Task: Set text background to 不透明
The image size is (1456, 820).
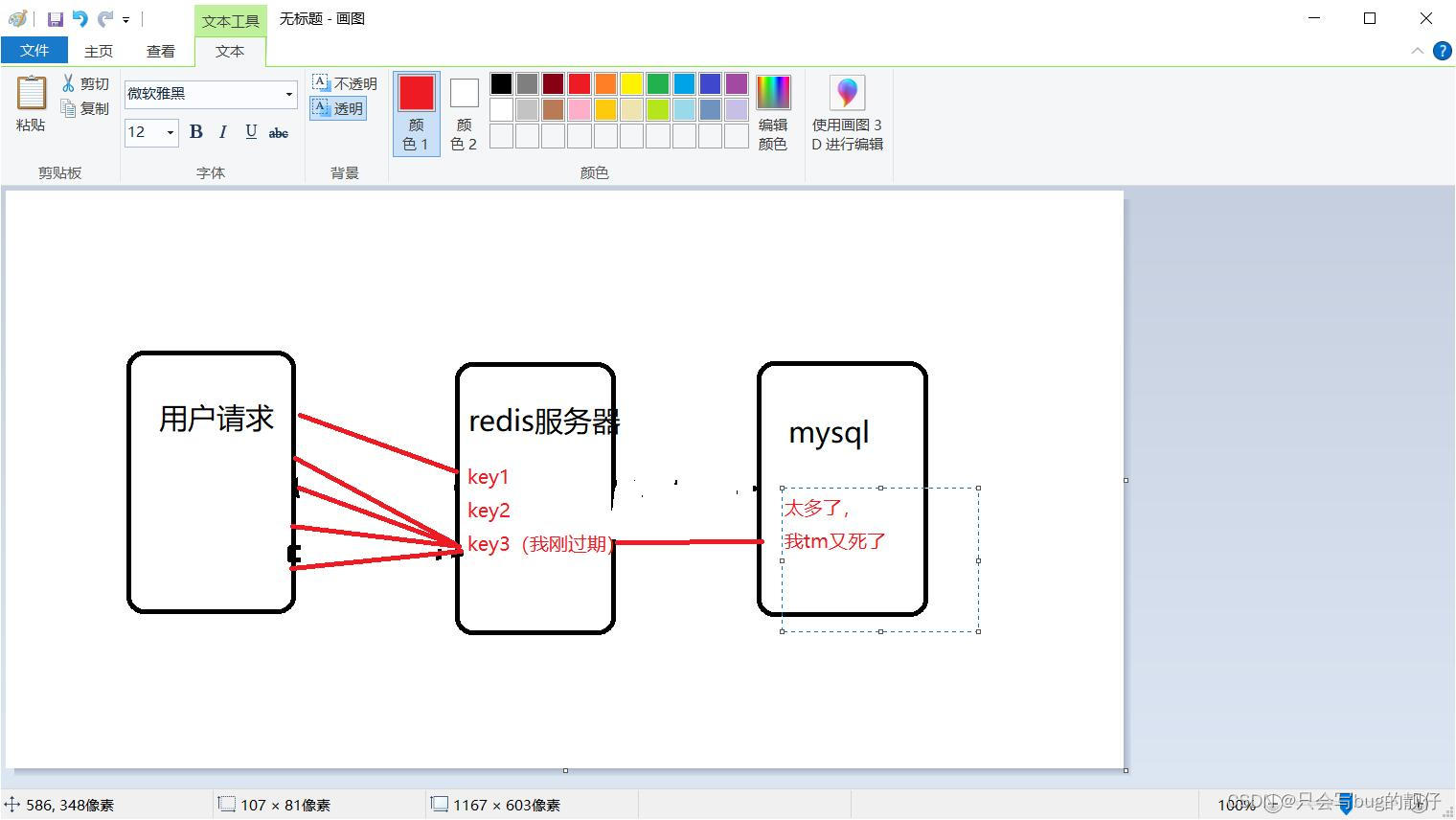Action: 344,84
